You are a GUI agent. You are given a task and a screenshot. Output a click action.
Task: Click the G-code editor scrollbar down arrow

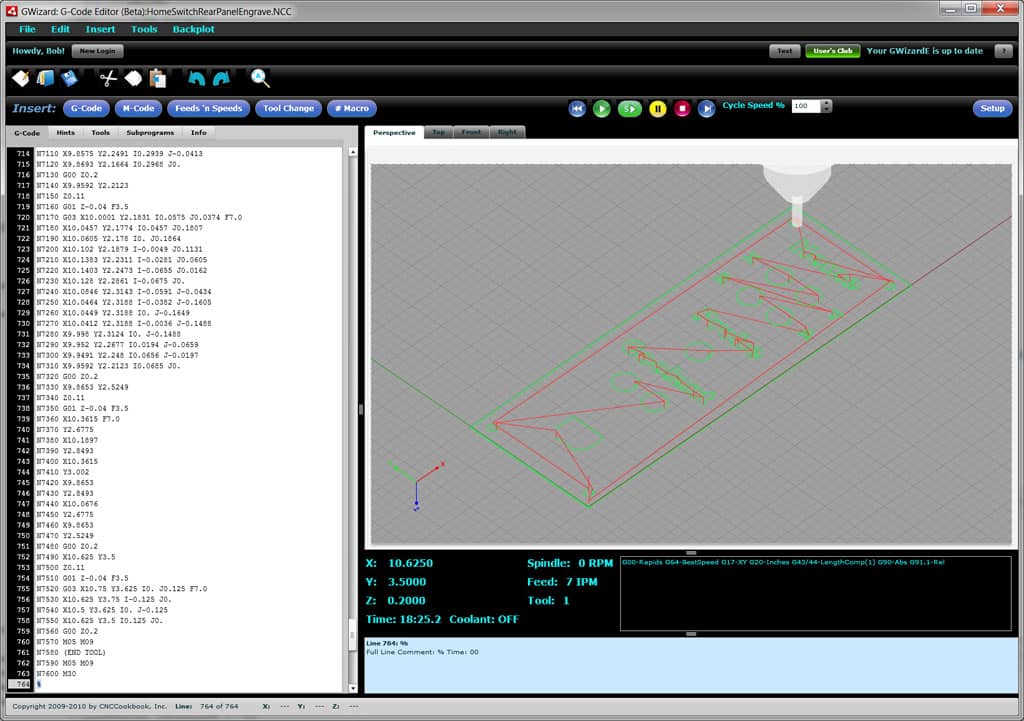(352, 687)
